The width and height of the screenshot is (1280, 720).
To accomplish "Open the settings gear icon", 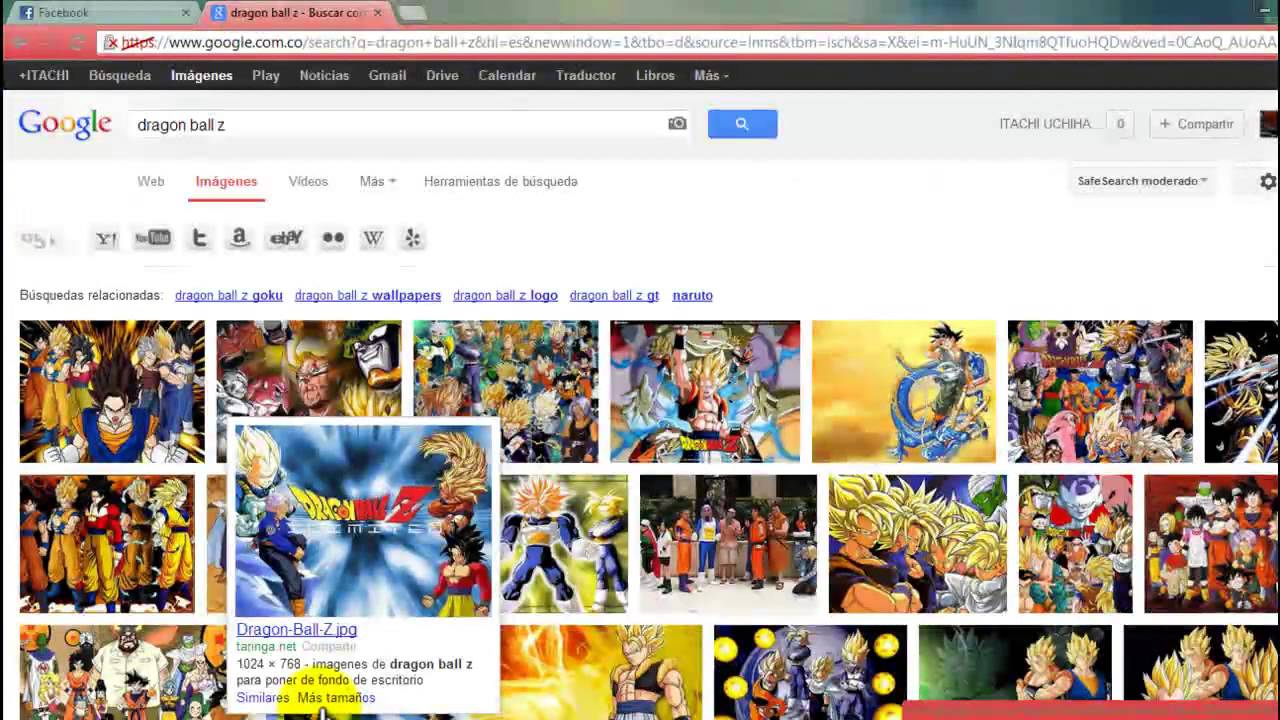I will [x=1268, y=181].
